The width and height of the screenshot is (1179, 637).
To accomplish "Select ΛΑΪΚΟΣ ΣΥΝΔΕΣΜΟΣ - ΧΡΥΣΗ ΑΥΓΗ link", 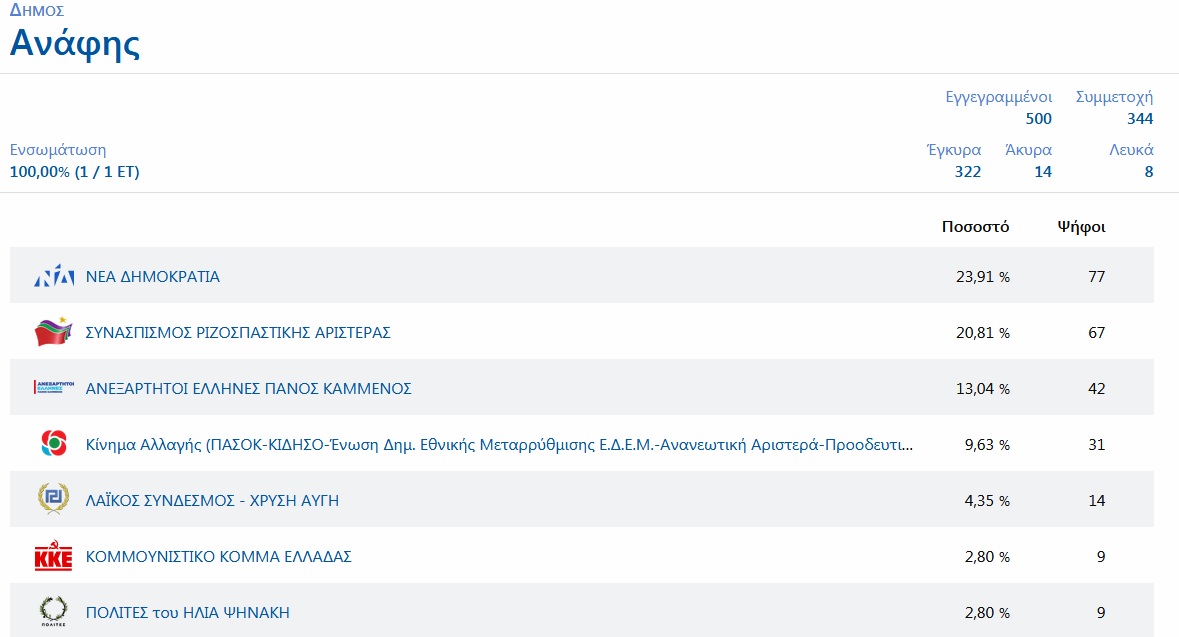I will (x=212, y=501).
